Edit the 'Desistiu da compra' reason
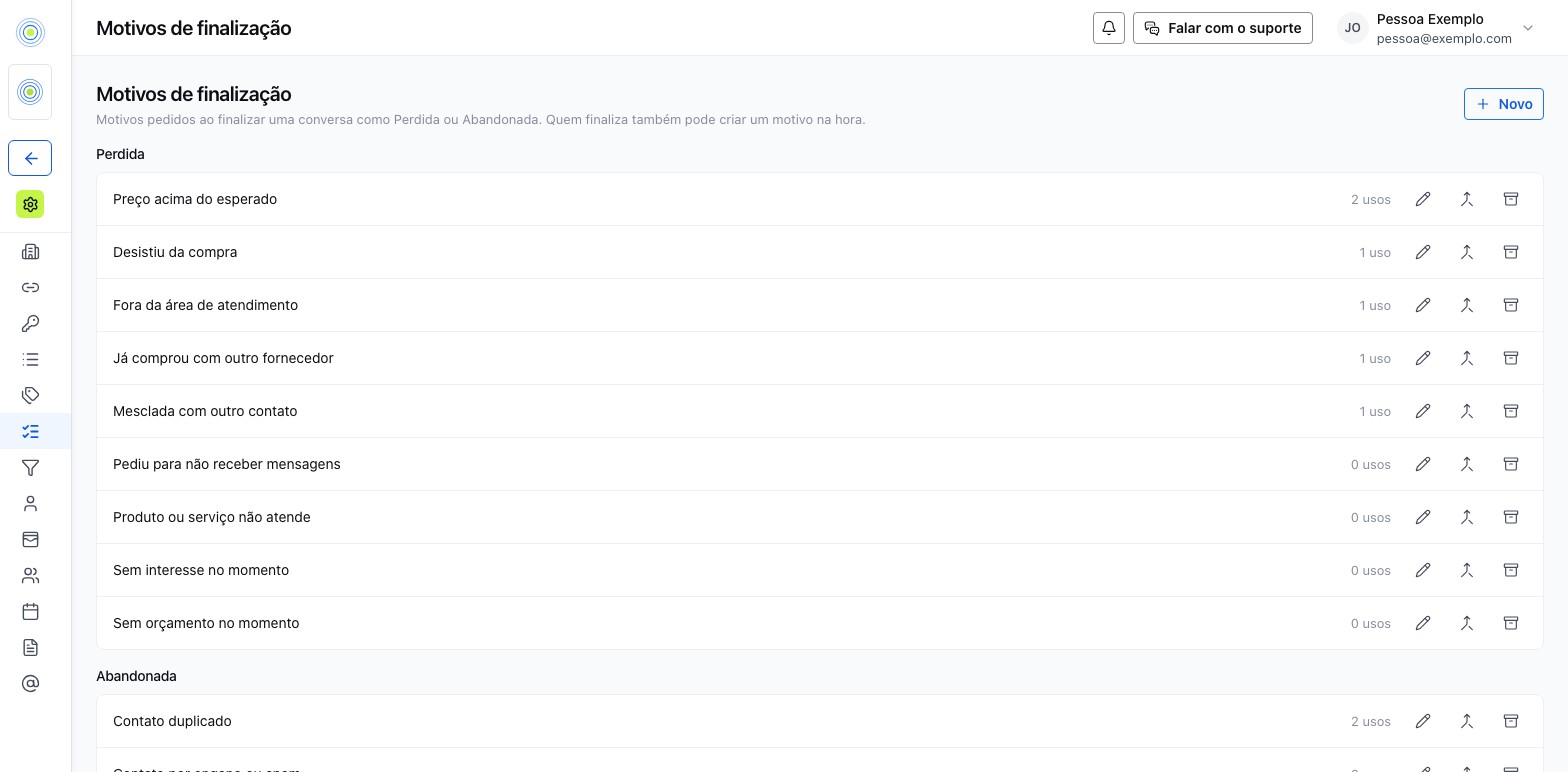 click(1423, 252)
